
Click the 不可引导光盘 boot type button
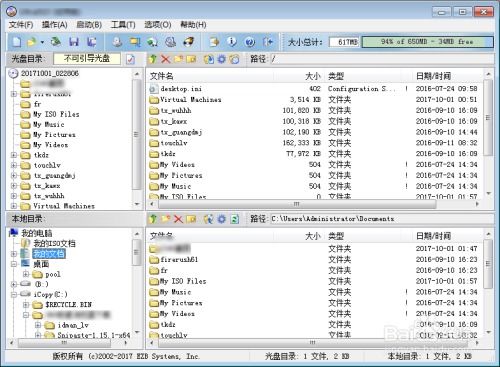[x=87, y=59]
